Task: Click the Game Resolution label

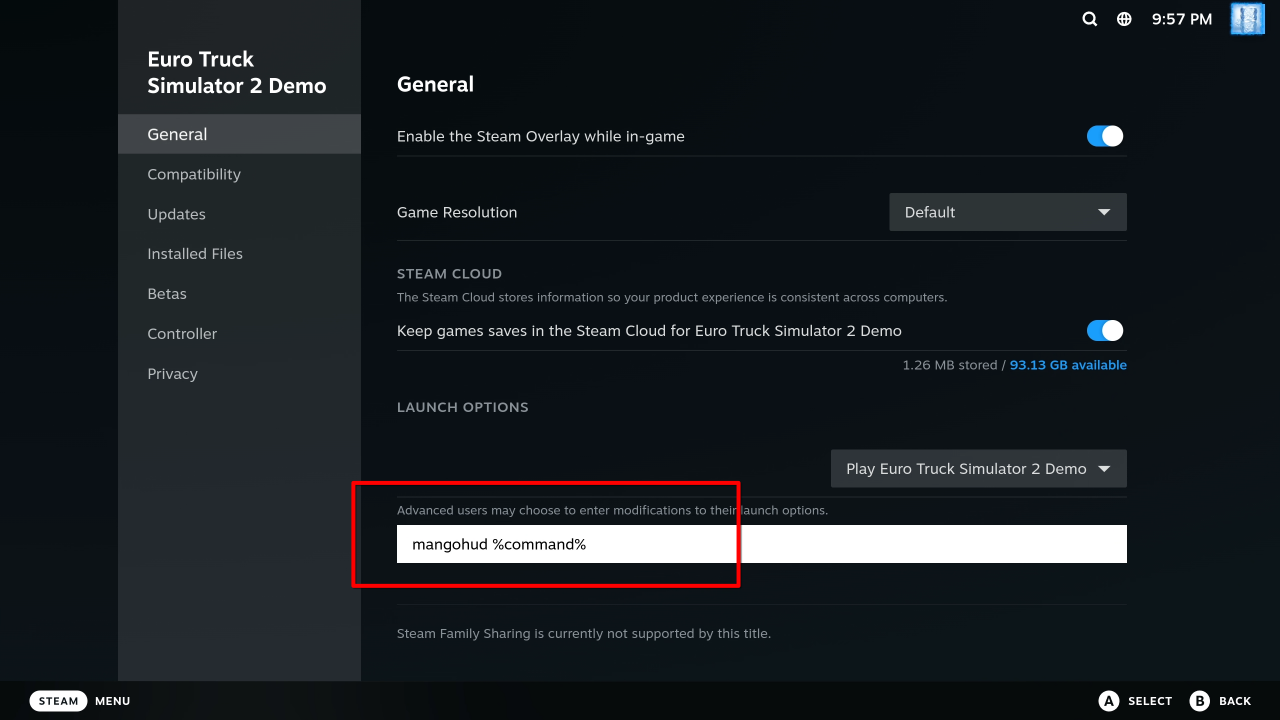Action: [x=457, y=212]
